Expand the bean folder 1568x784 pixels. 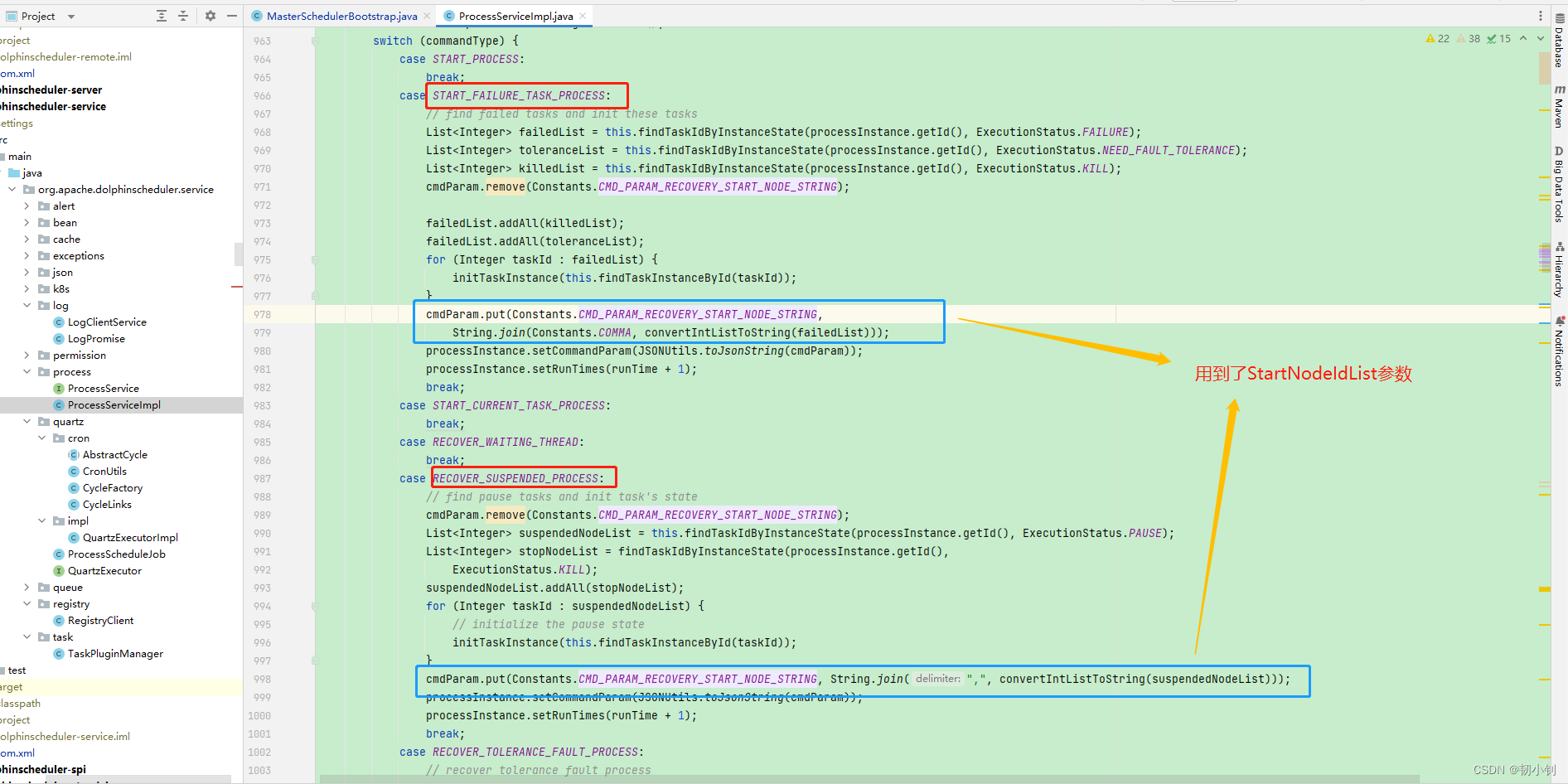27,223
